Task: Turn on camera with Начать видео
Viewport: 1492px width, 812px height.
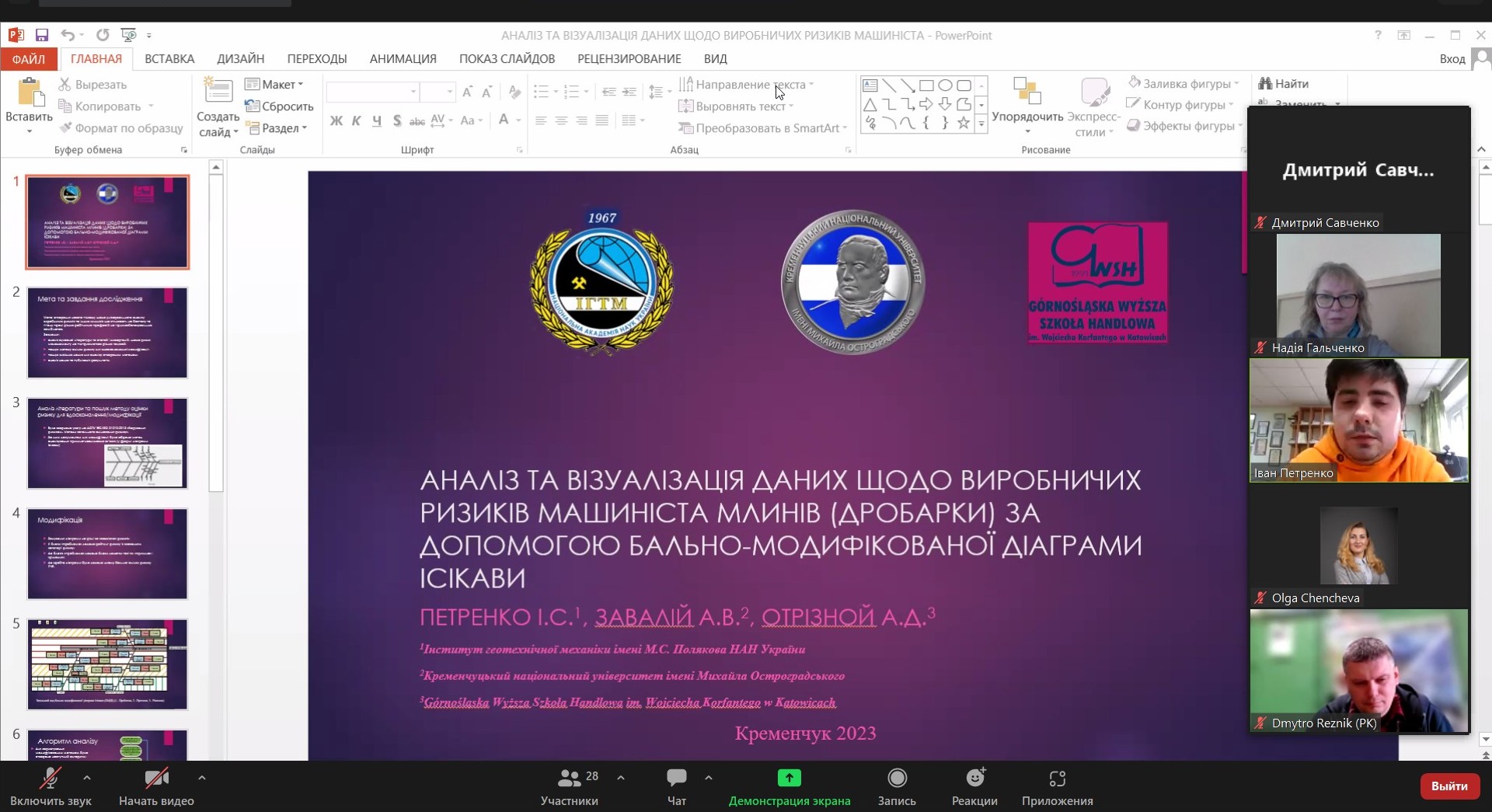Action: 156,786
